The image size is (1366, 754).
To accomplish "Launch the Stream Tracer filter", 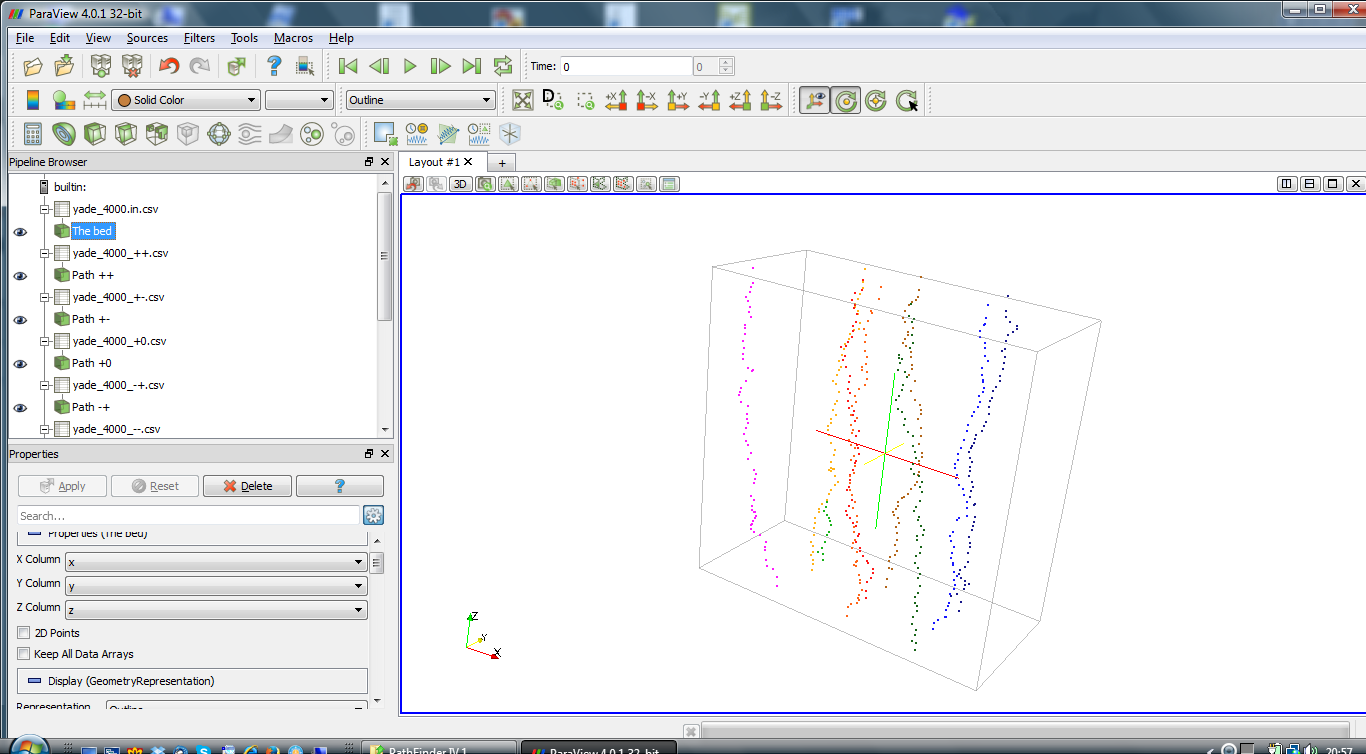I will (249, 133).
